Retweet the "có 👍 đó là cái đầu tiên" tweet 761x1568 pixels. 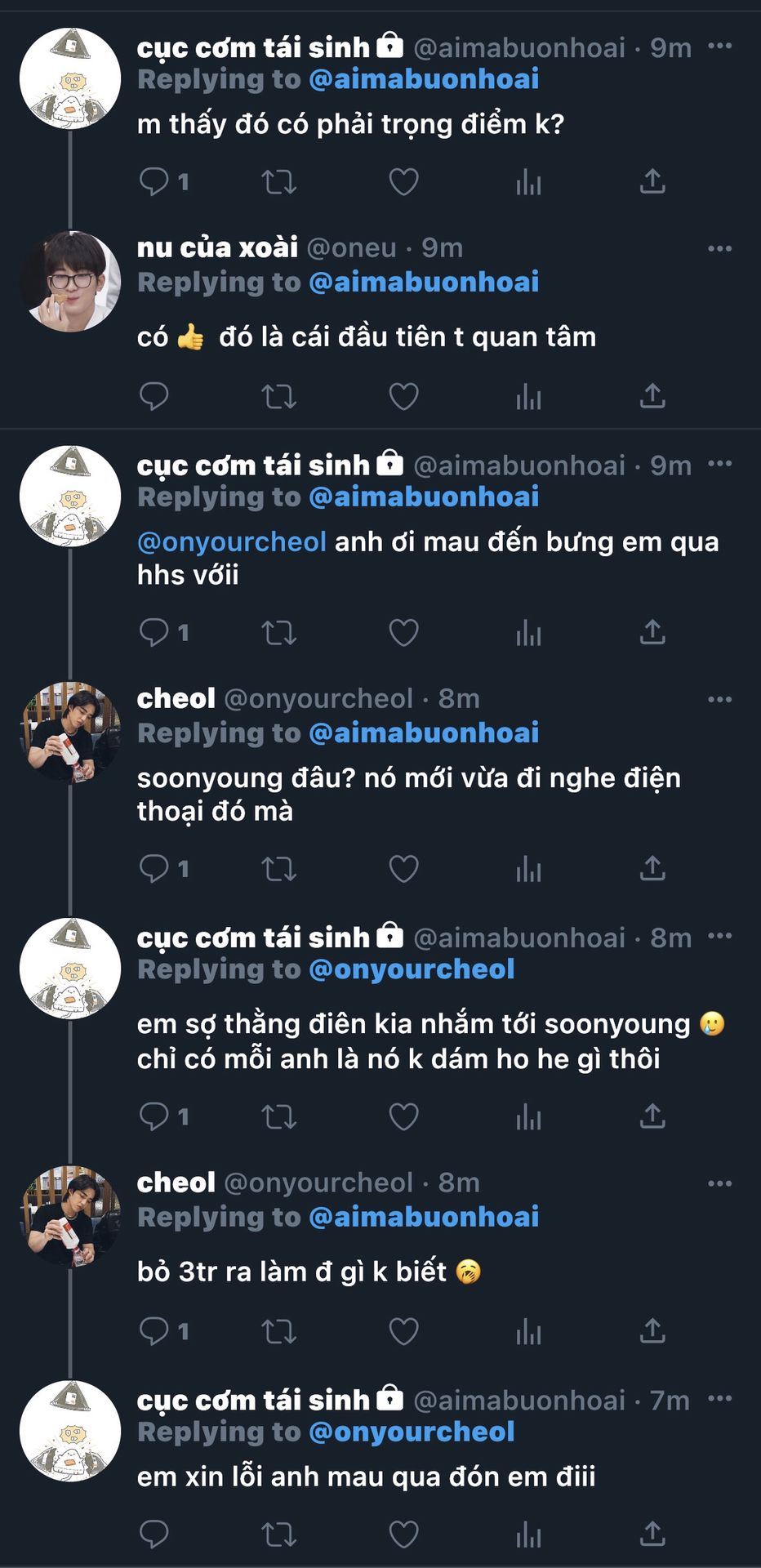278,397
